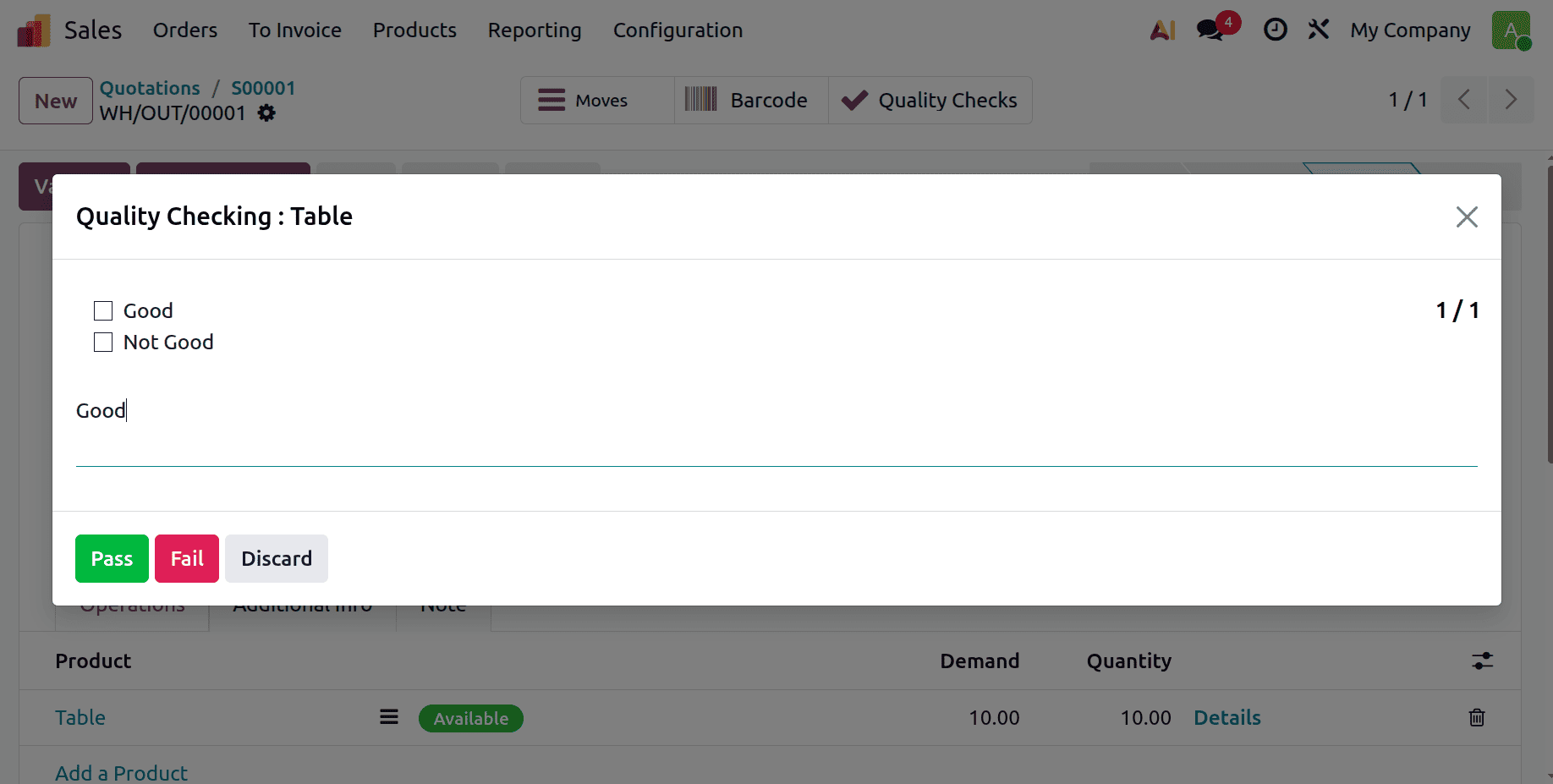The image size is (1553, 784).
Task: Go to the previous record arrow
Action: point(1464,100)
